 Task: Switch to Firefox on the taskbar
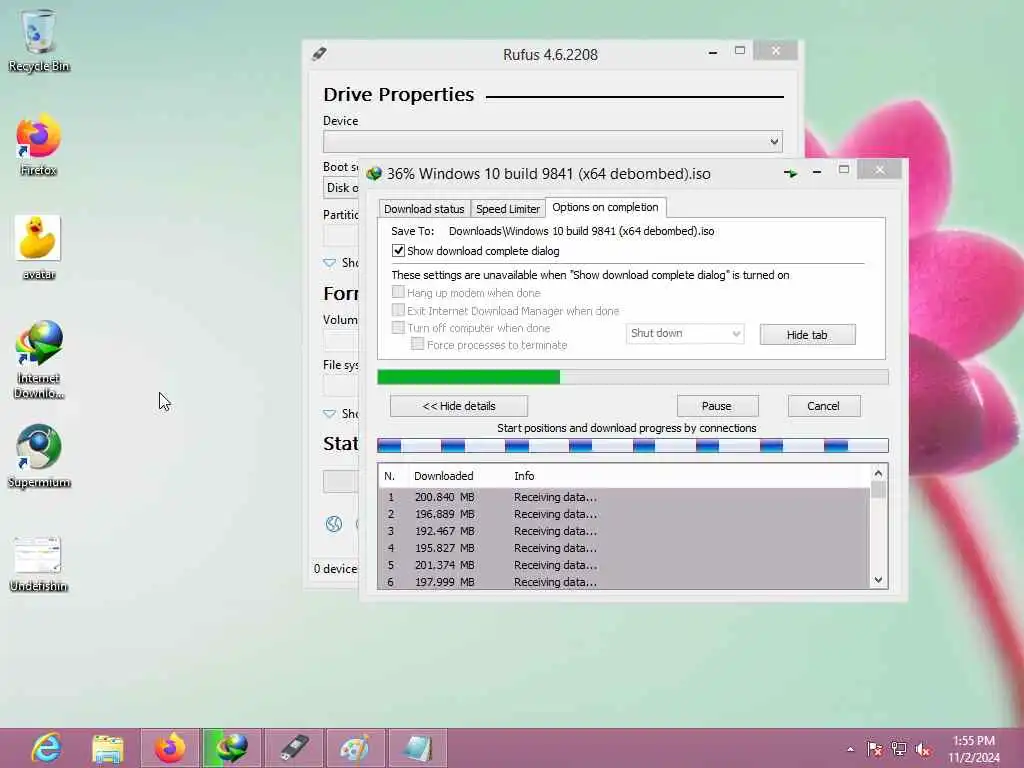click(170, 748)
